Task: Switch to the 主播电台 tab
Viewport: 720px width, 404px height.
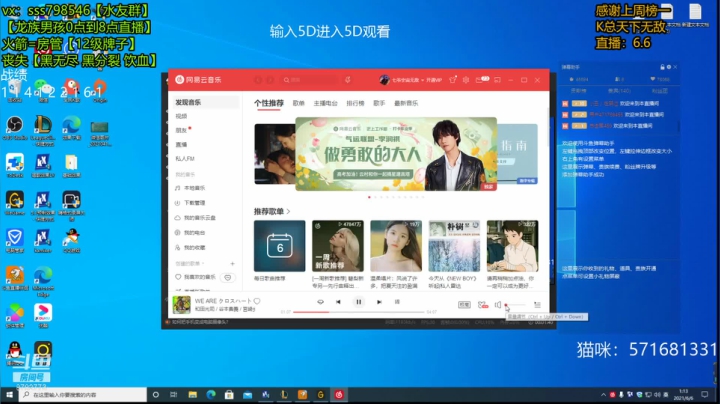Action: pos(326,103)
